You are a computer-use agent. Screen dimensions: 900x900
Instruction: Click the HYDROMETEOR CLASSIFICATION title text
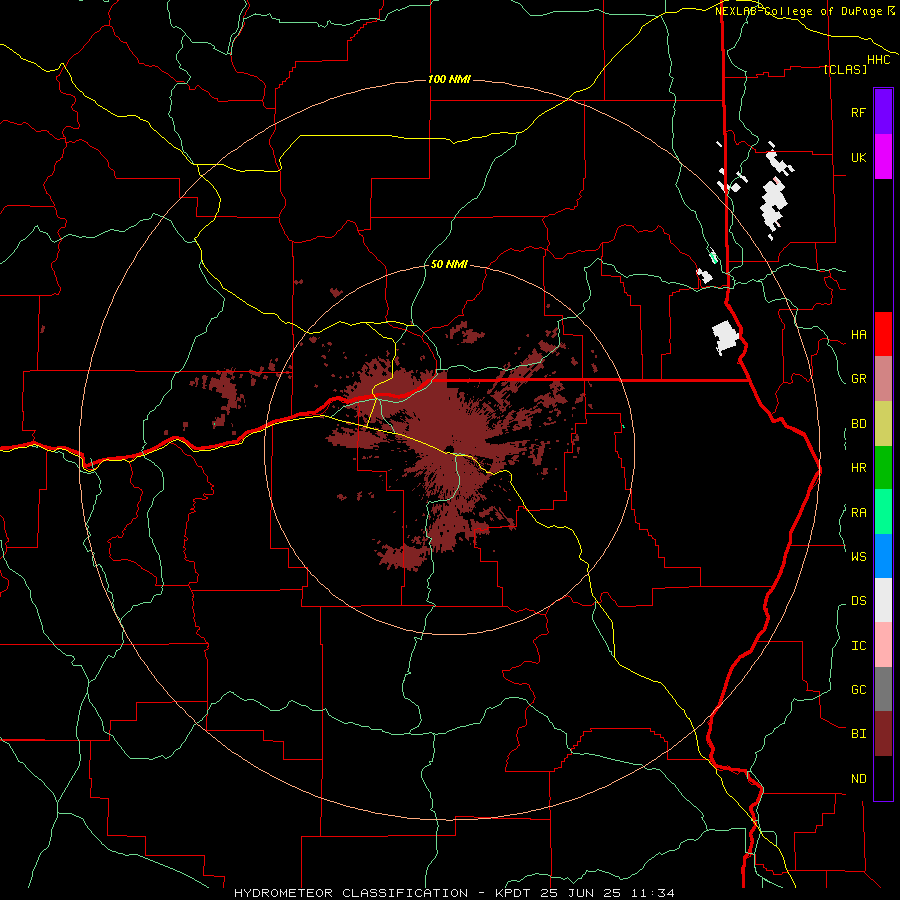(351, 893)
